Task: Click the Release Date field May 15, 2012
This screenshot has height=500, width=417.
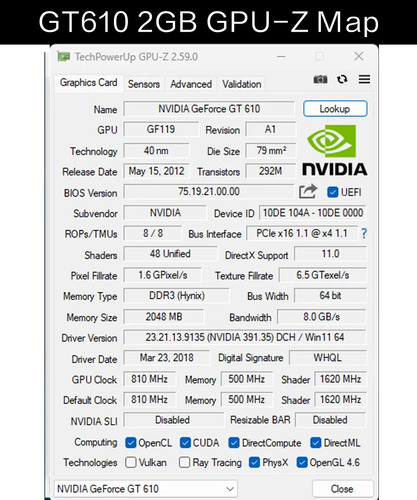Action: 156,171
